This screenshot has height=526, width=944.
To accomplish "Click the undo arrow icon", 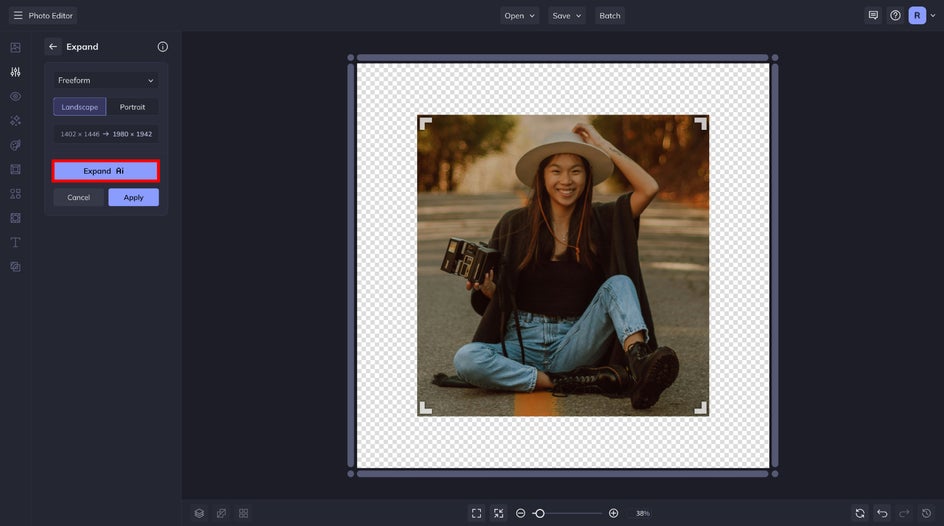I will 882,513.
